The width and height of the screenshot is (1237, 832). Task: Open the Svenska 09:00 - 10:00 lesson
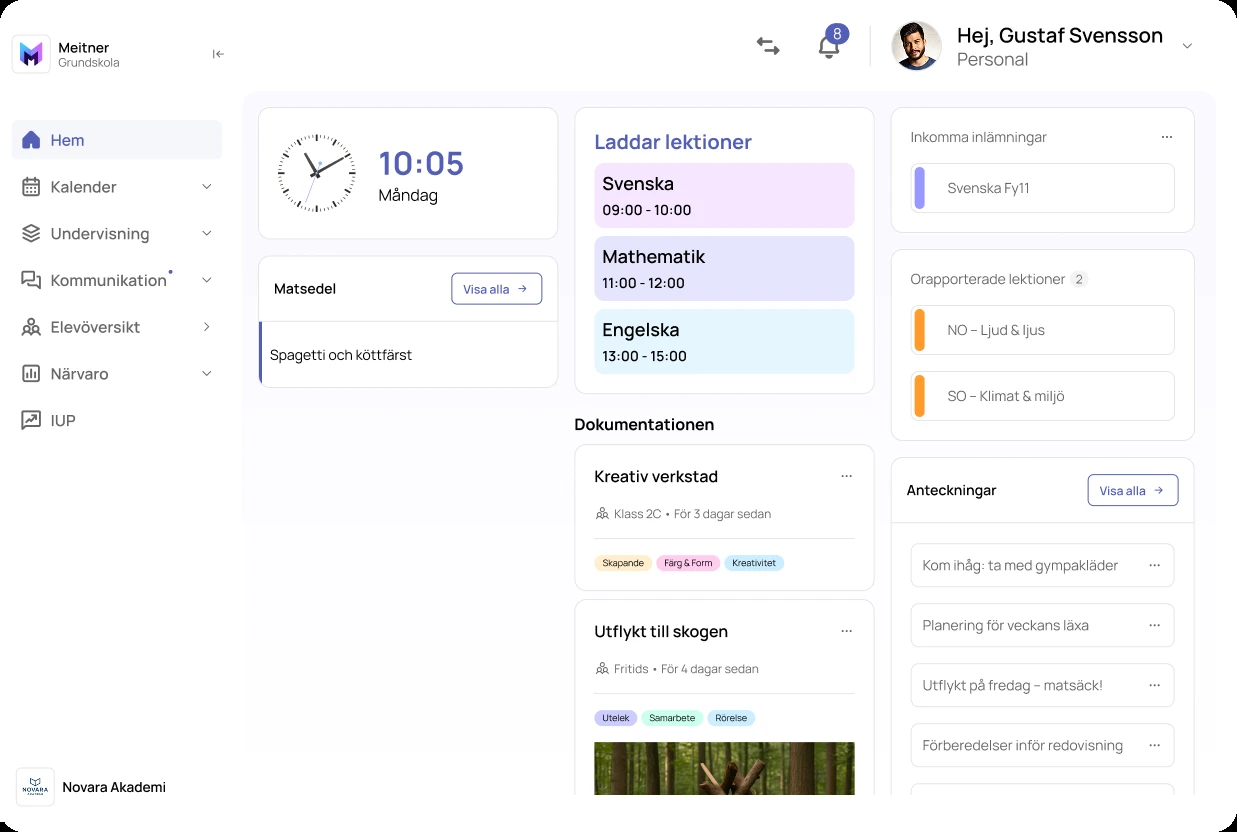pyautogui.click(x=724, y=196)
